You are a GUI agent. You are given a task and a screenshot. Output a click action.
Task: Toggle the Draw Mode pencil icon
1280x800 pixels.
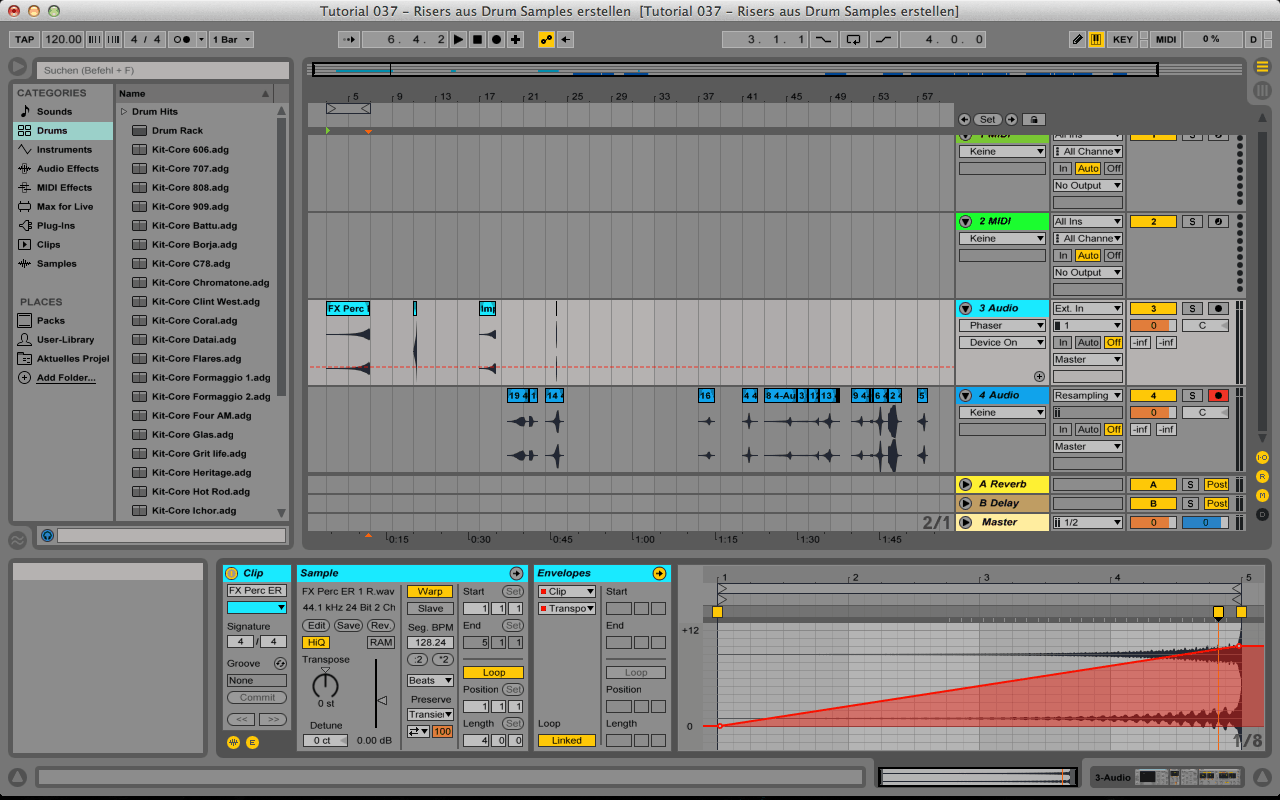1077,40
